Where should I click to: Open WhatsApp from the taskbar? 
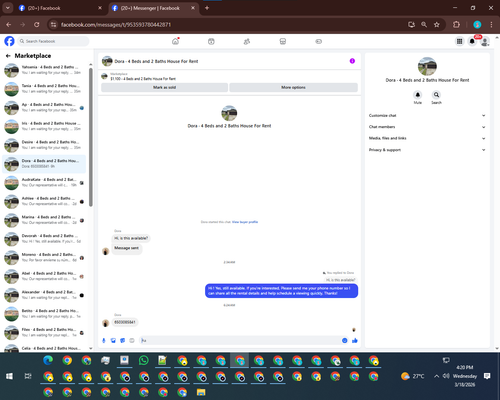[x=143, y=360]
